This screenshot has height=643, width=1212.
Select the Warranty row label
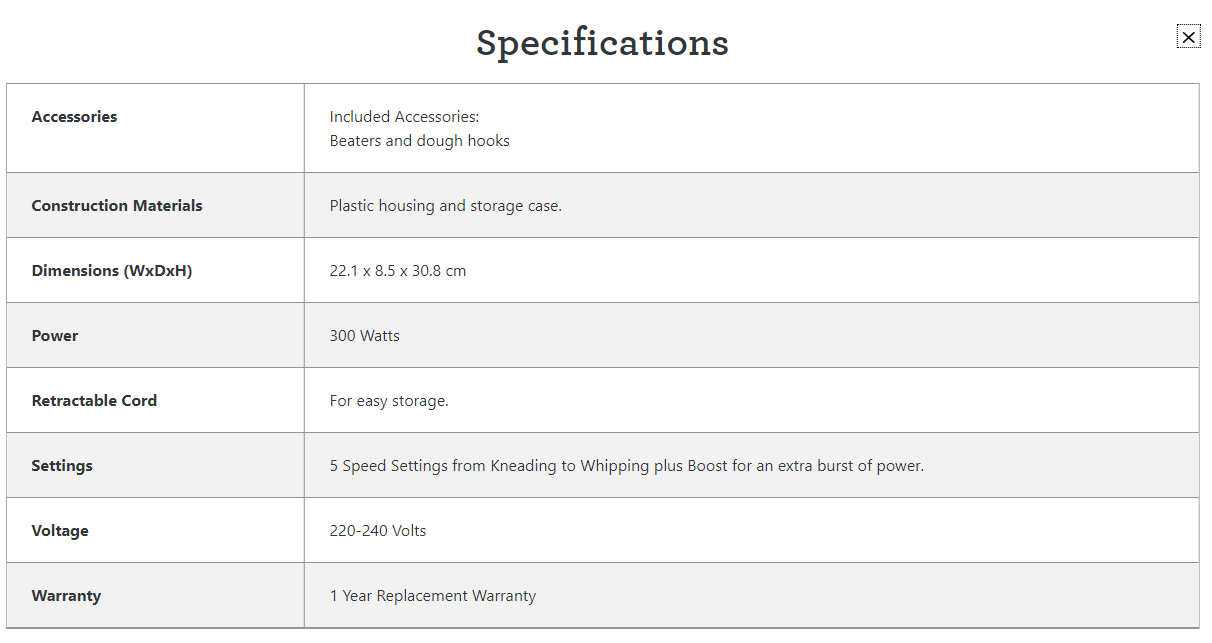tap(66, 596)
